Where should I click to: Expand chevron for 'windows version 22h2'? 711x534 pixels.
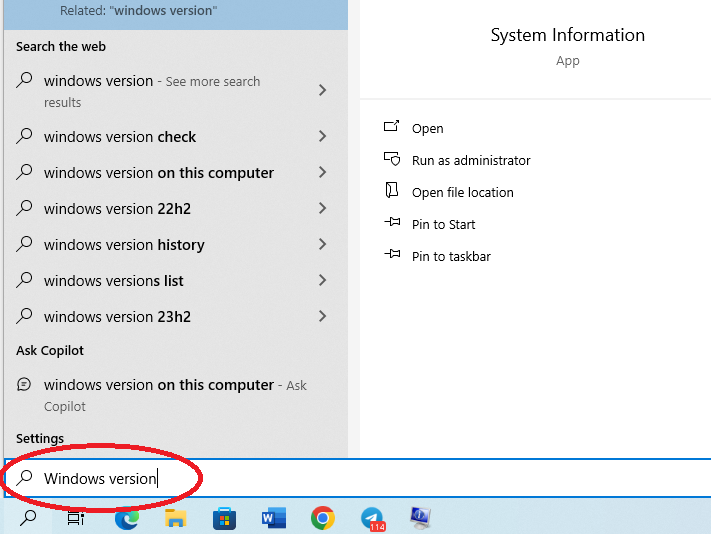click(x=322, y=208)
